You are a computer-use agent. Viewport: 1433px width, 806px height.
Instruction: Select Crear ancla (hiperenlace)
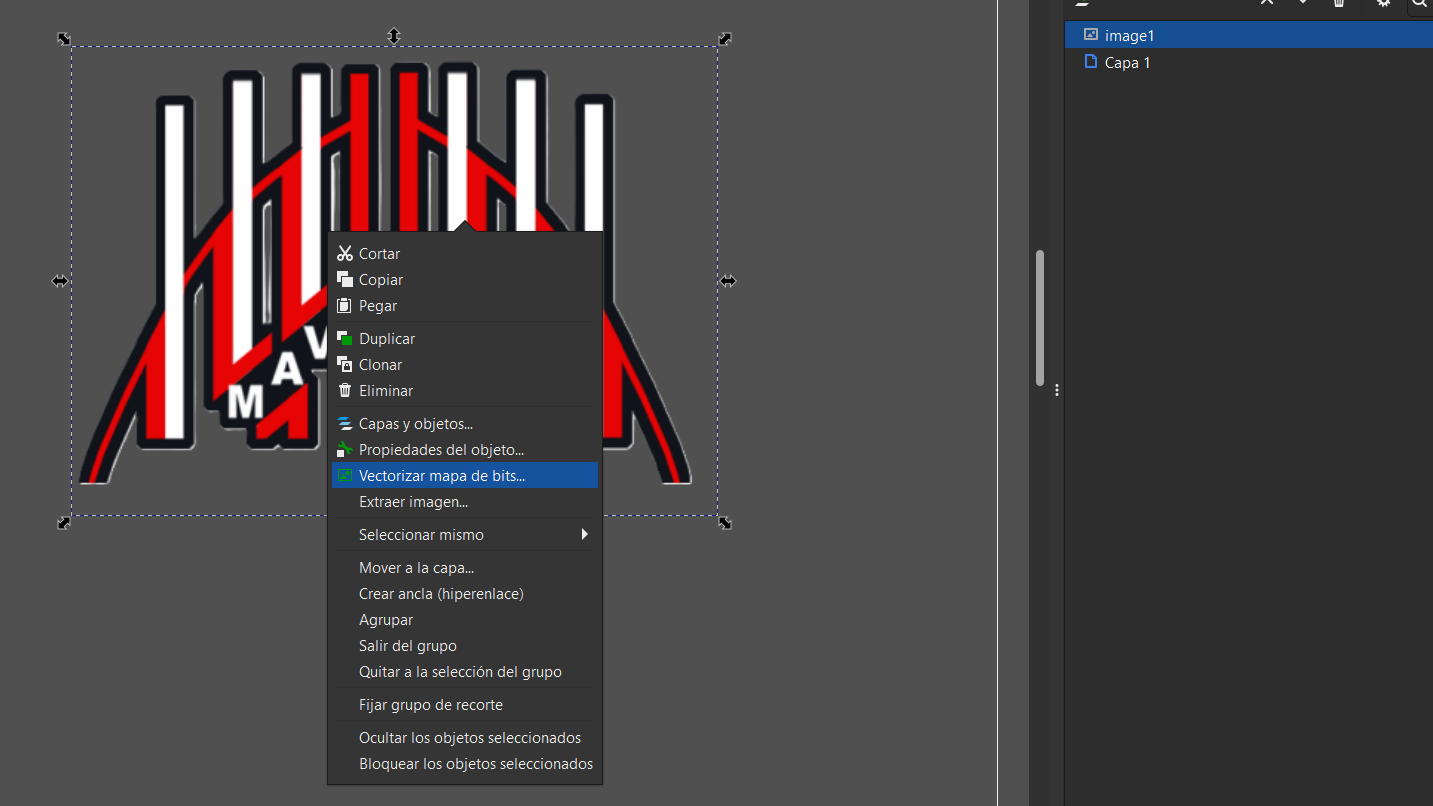coord(465,594)
